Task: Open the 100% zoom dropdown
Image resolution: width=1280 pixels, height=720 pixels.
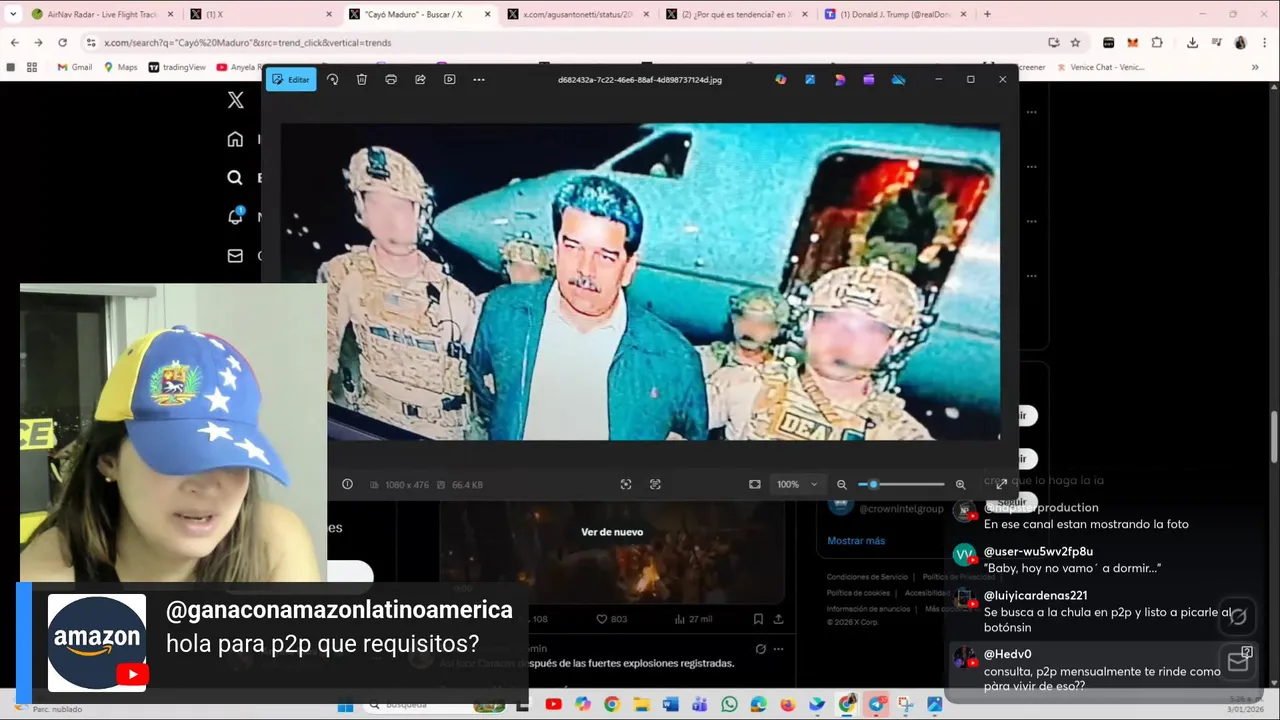Action: (797, 484)
